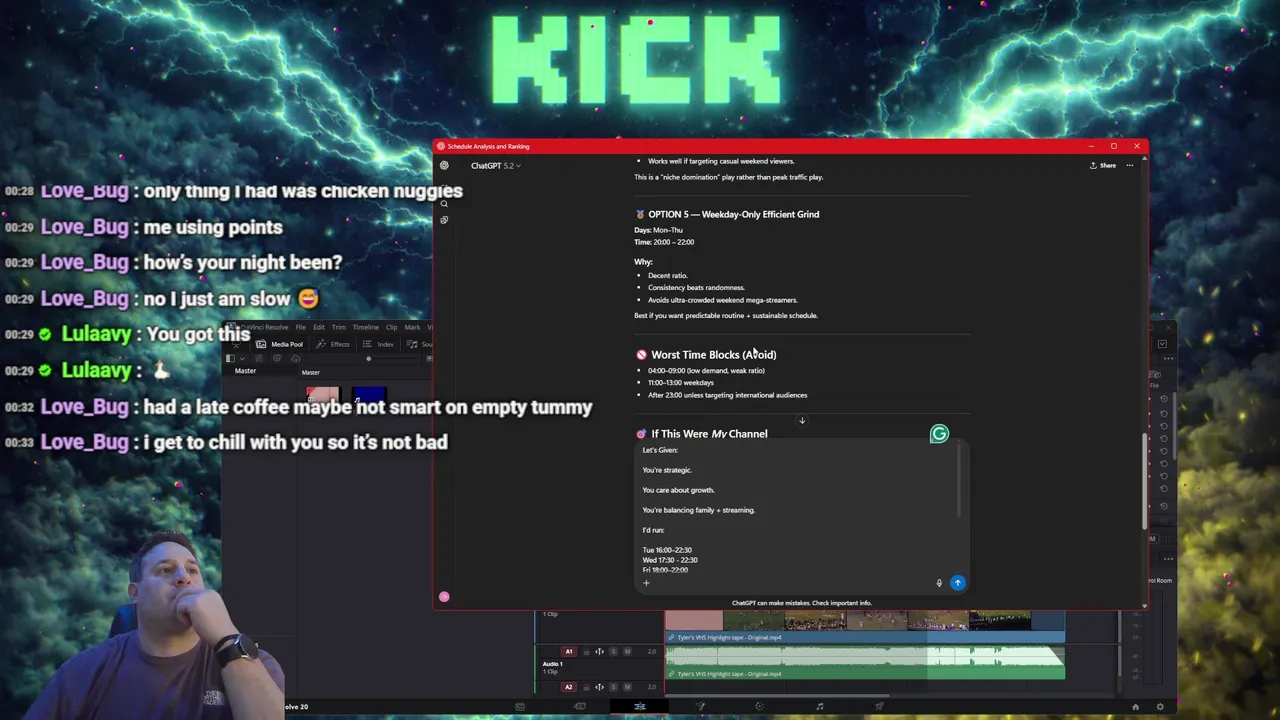1280x720 pixels.
Task: Click the Home project manager icon in Resolve
Action: click(x=1135, y=707)
